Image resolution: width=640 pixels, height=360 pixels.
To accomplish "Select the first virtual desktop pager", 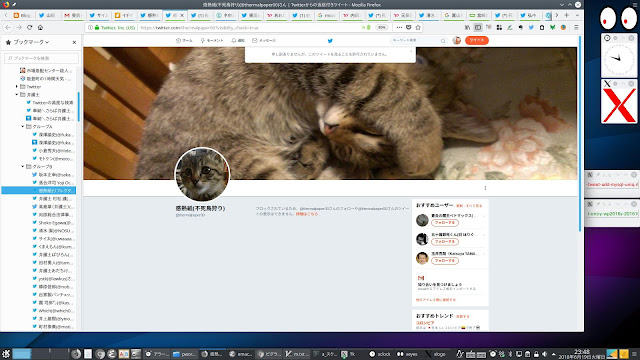I will pos(22,354).
